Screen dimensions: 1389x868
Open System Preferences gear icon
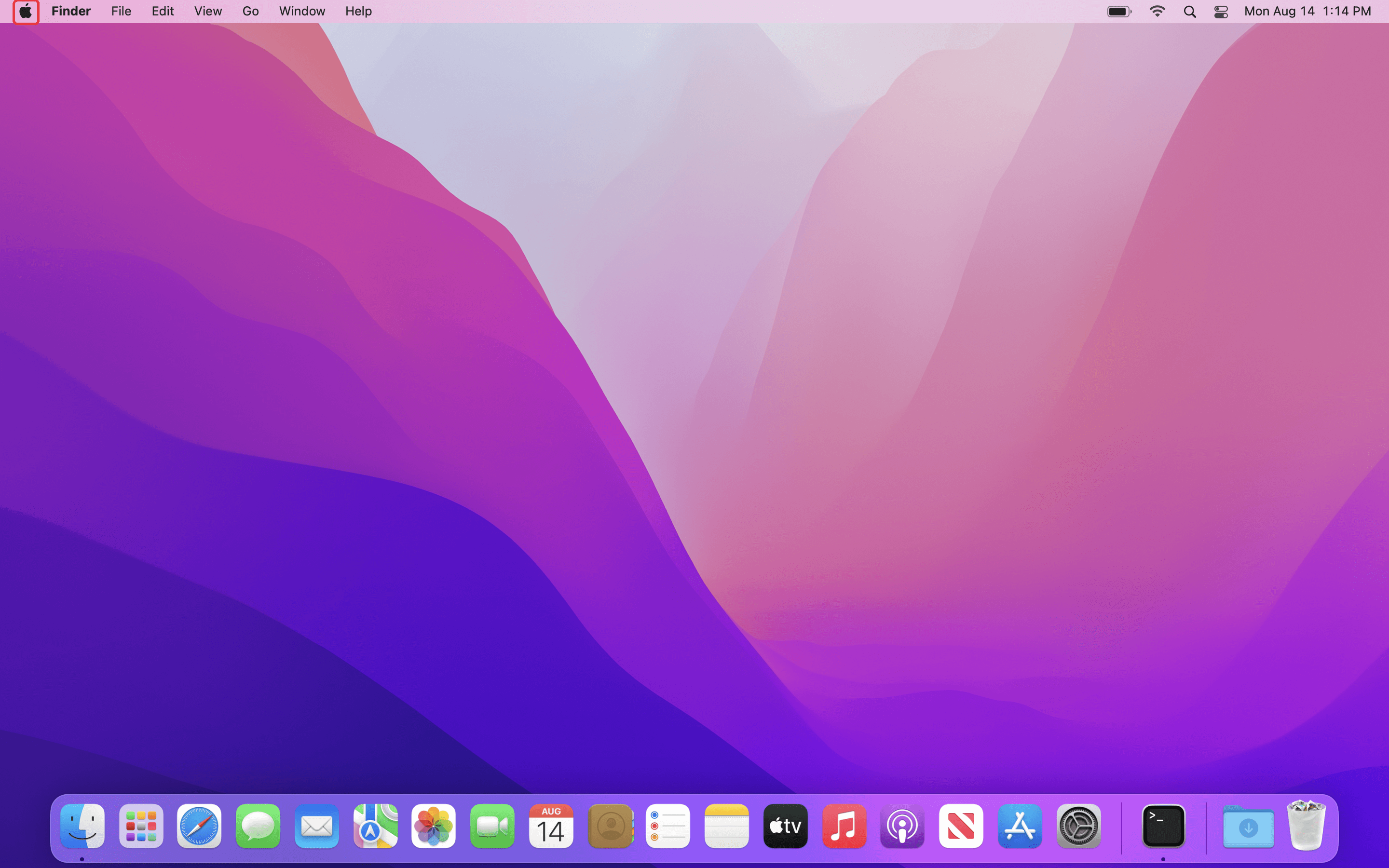point(1078,826)
